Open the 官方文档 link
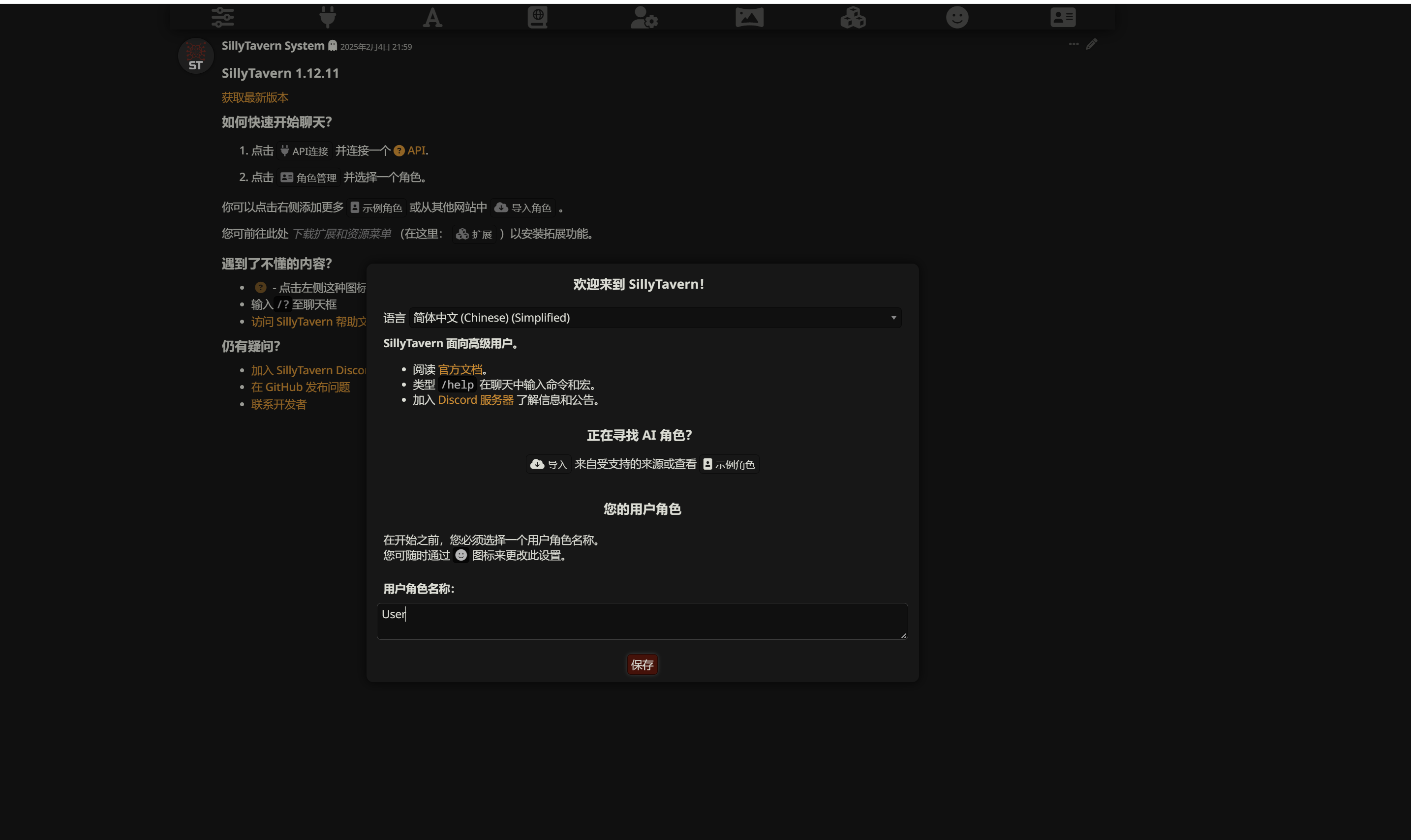This screenshot has width=1411, height=840. tap(460, 370)
